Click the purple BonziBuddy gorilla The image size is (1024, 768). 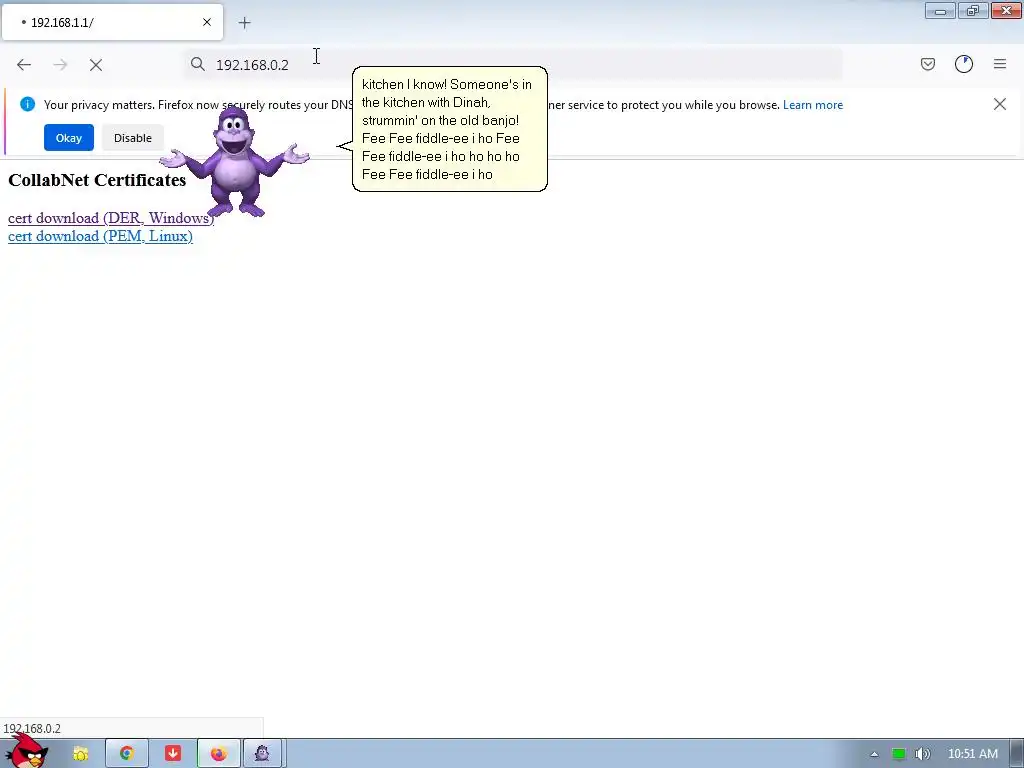(234, 163)
